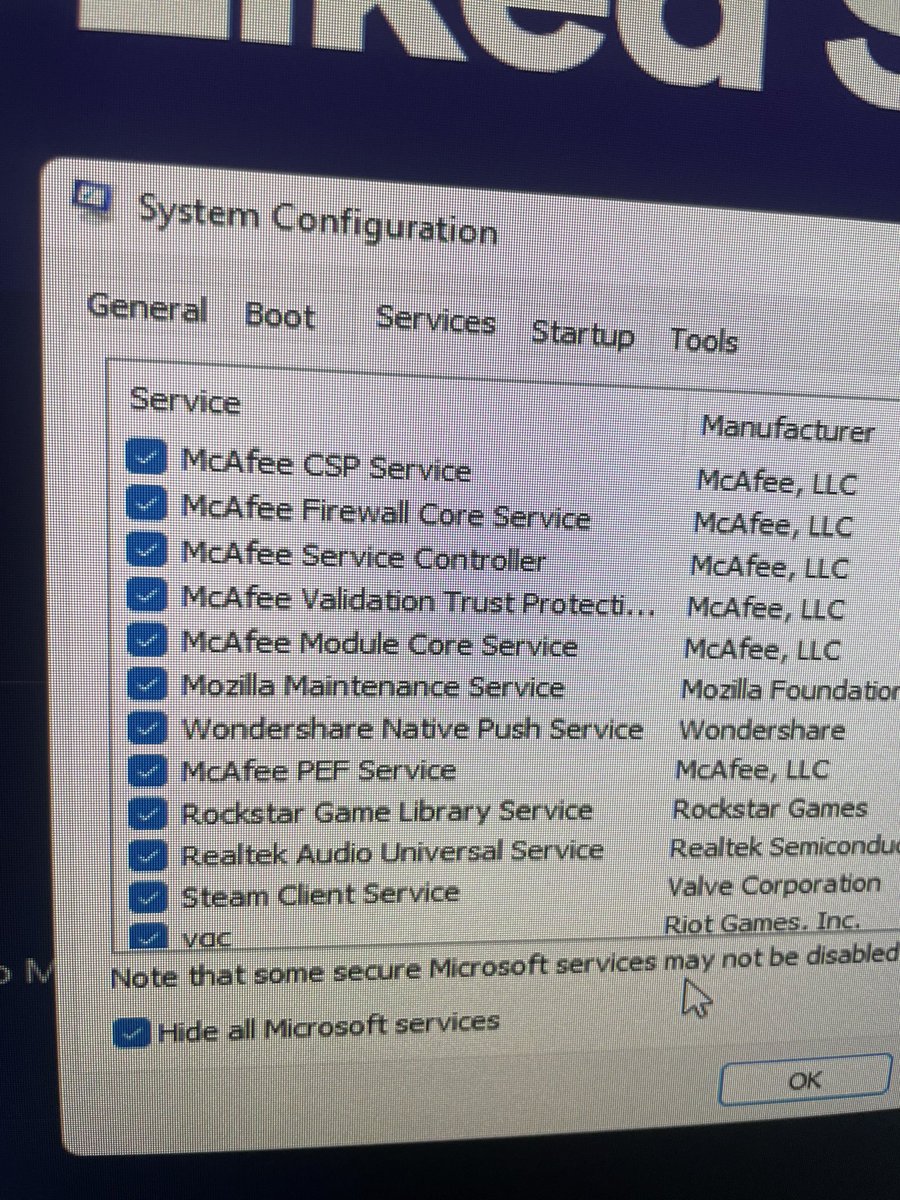This screenshot has width=900, height=1200.
Task: Select Wondershare Native Push Service text
Action: coord(411,729)
